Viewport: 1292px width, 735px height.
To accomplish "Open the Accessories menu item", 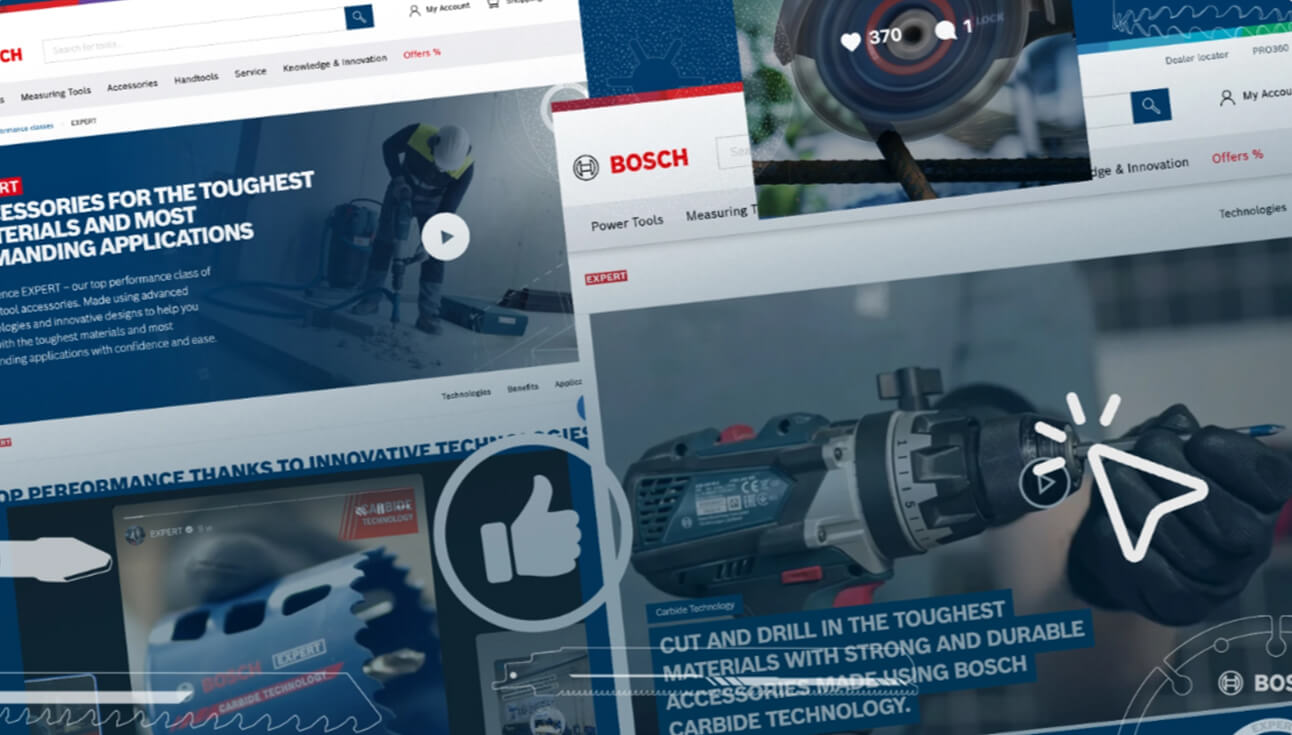I will [132, 85].
